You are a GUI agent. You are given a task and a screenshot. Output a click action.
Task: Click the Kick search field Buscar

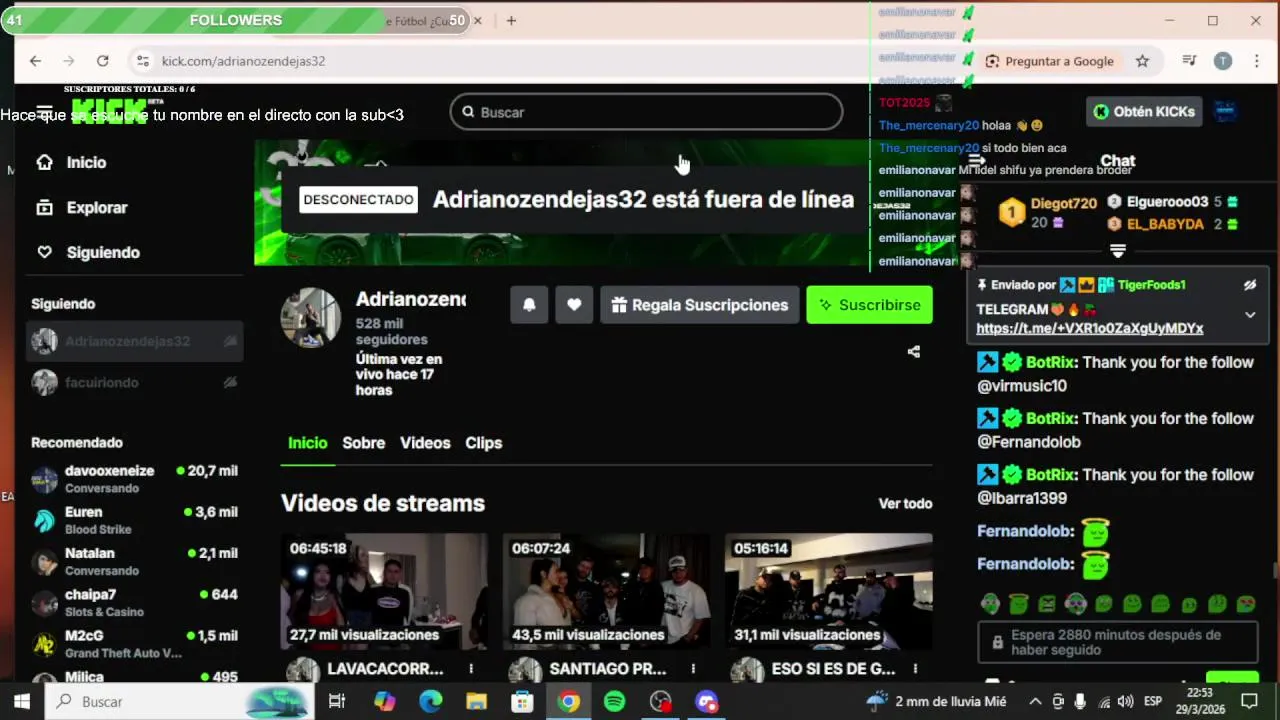click(646, 112)
